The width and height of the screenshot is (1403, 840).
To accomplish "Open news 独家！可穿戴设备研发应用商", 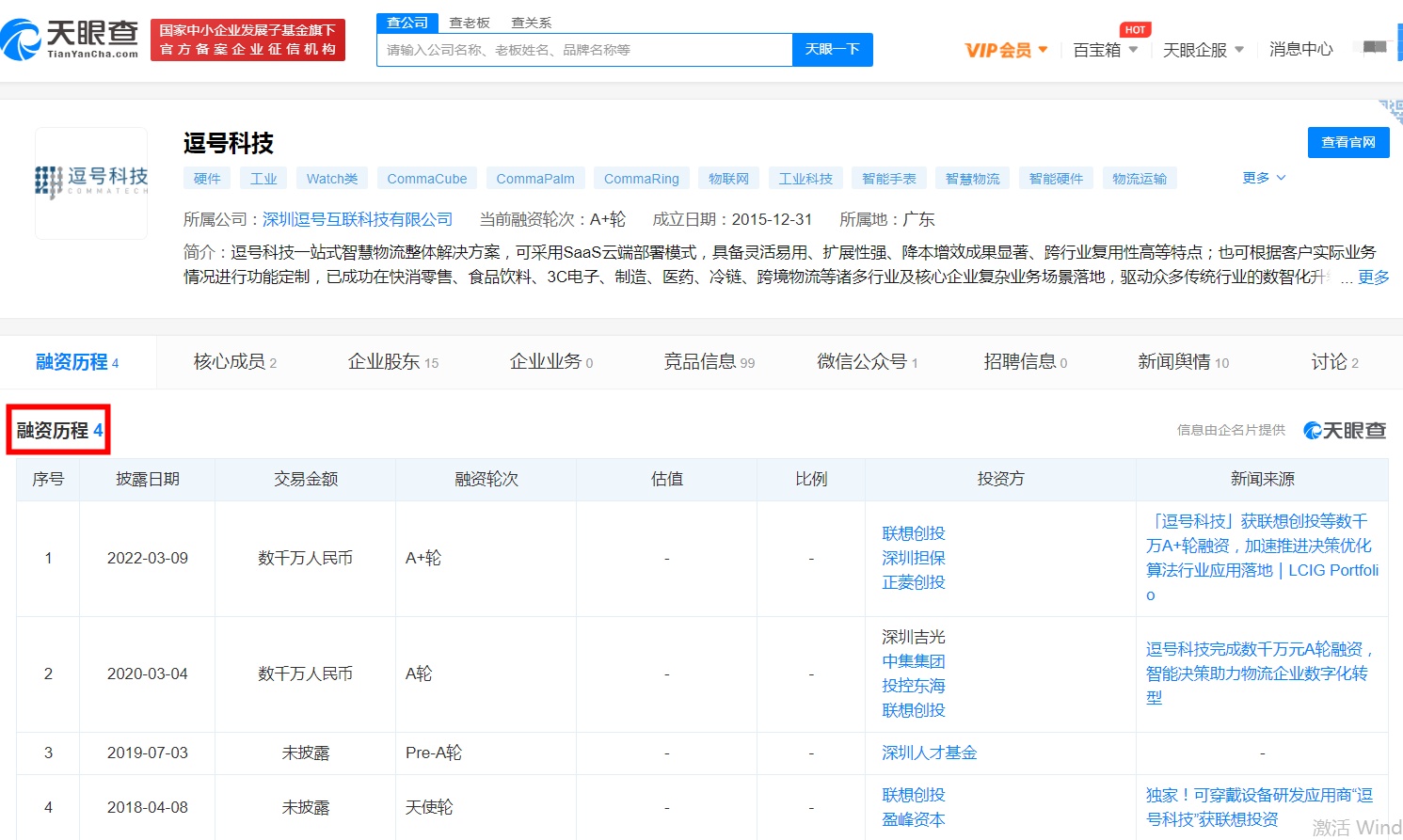I will click(1259, 807).
